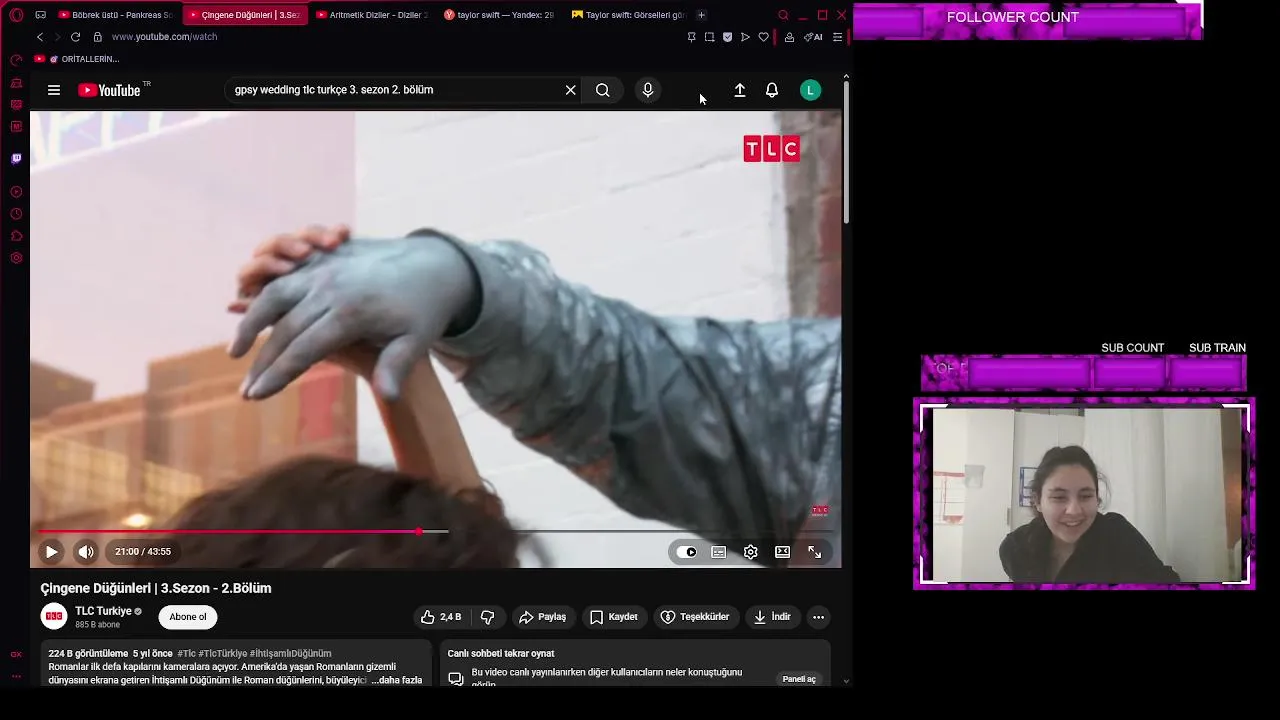1280x720 pixels.
Task: Play the paused video
Action: pyautogui.click(x=51, y=551)
